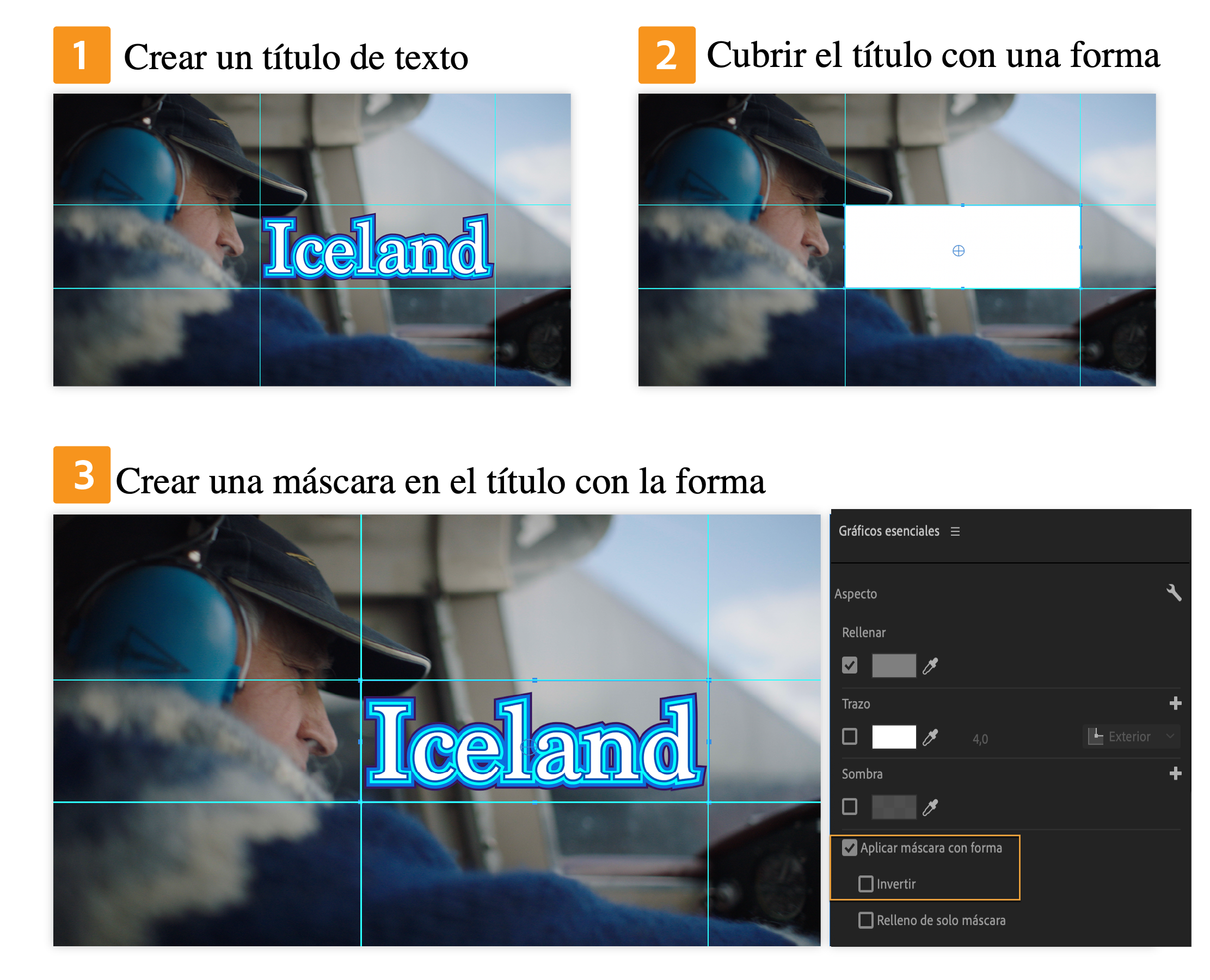Add a new shadow with Sombra plus icon
The height and width of the screenshot is (980, 1210).
pos(1175,774)
